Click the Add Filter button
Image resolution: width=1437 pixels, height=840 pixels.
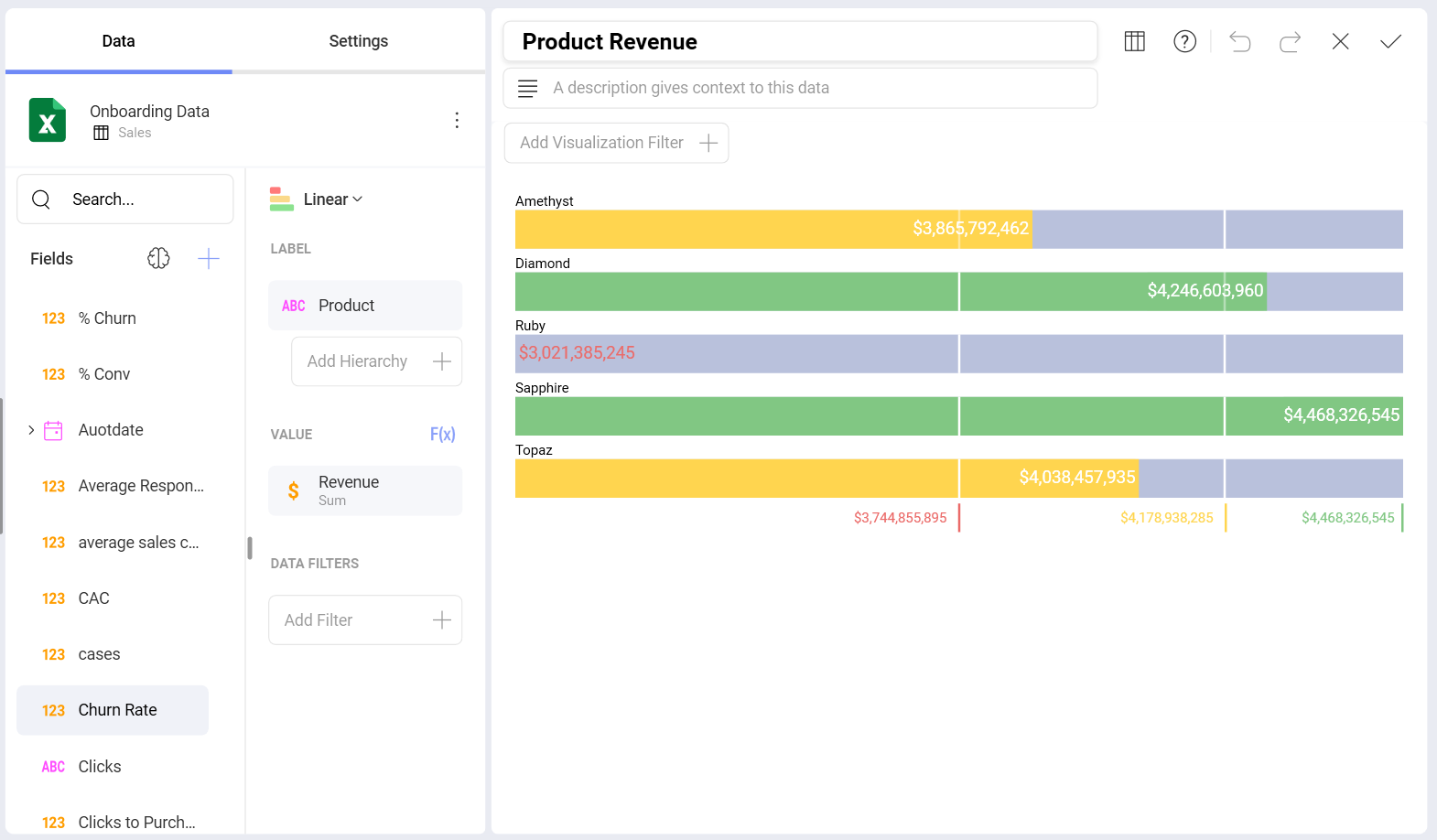364,620
